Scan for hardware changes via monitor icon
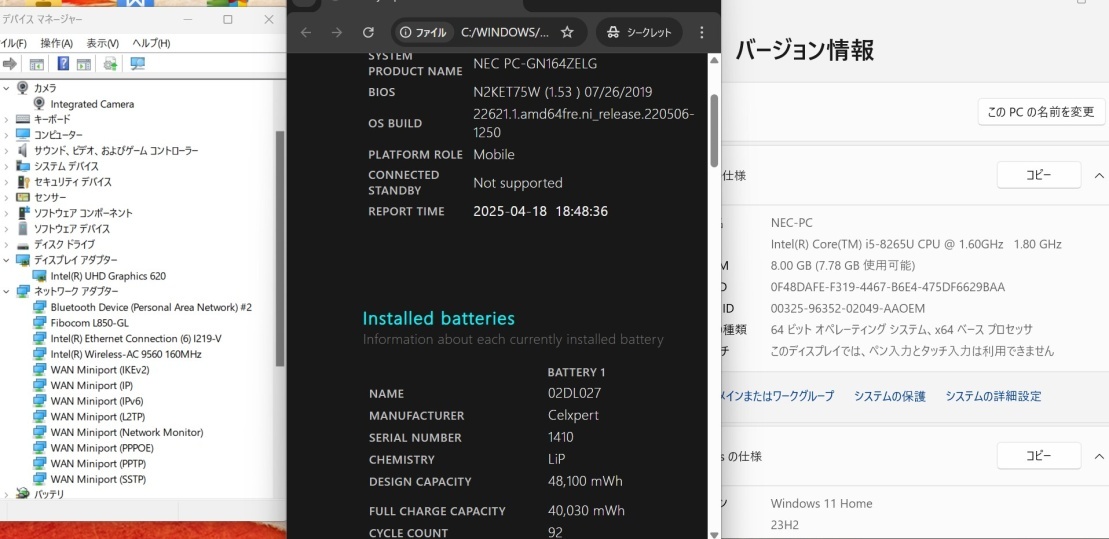Image resolution: width=1109 pixels, height=539 pixels. click(137, 64)
